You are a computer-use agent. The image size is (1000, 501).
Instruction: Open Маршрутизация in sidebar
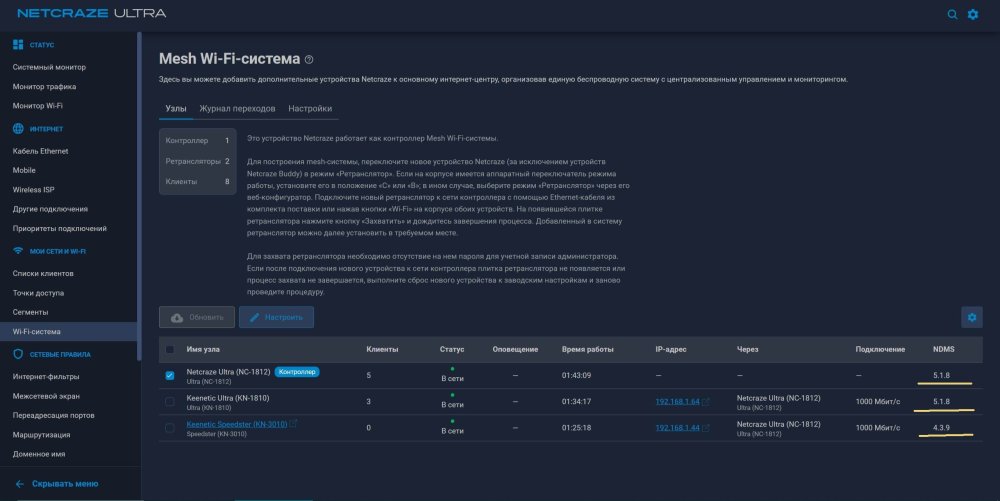[x=41, y=435]
